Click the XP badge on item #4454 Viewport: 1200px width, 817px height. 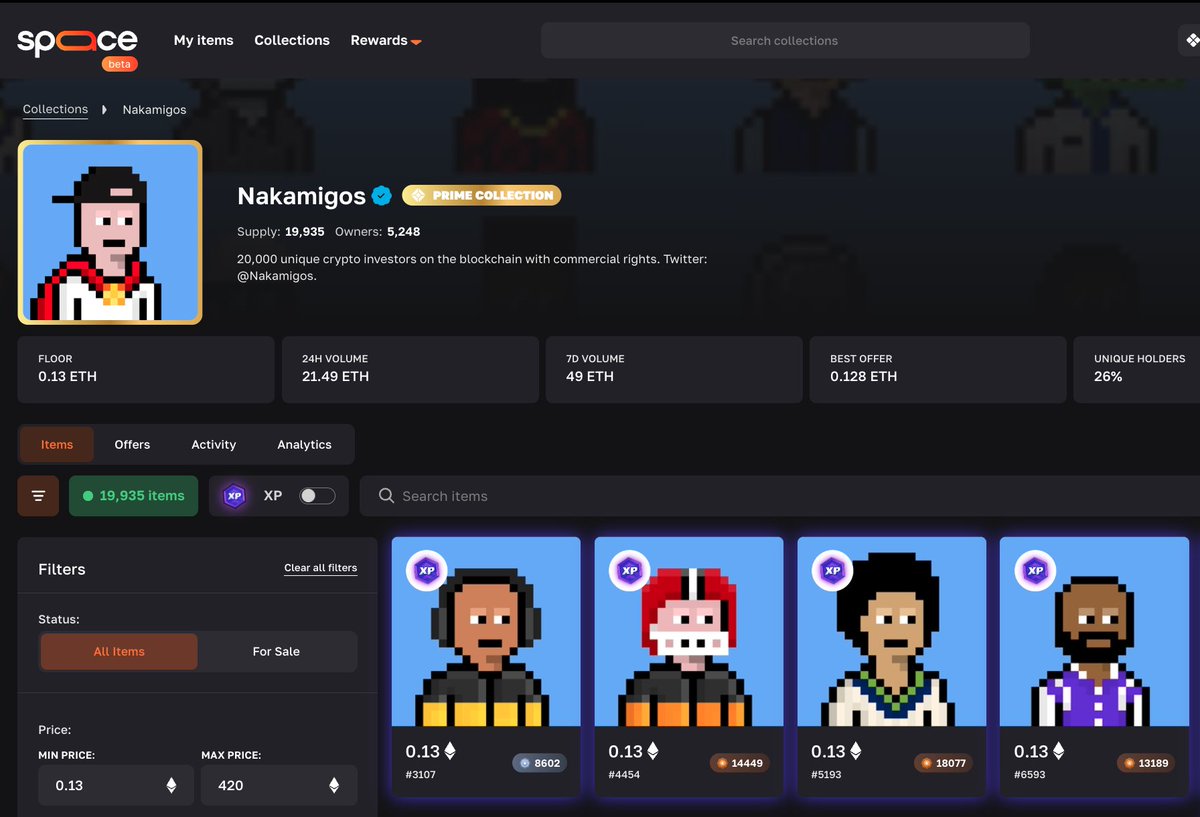pyautogui.click(x=629, y=571)
